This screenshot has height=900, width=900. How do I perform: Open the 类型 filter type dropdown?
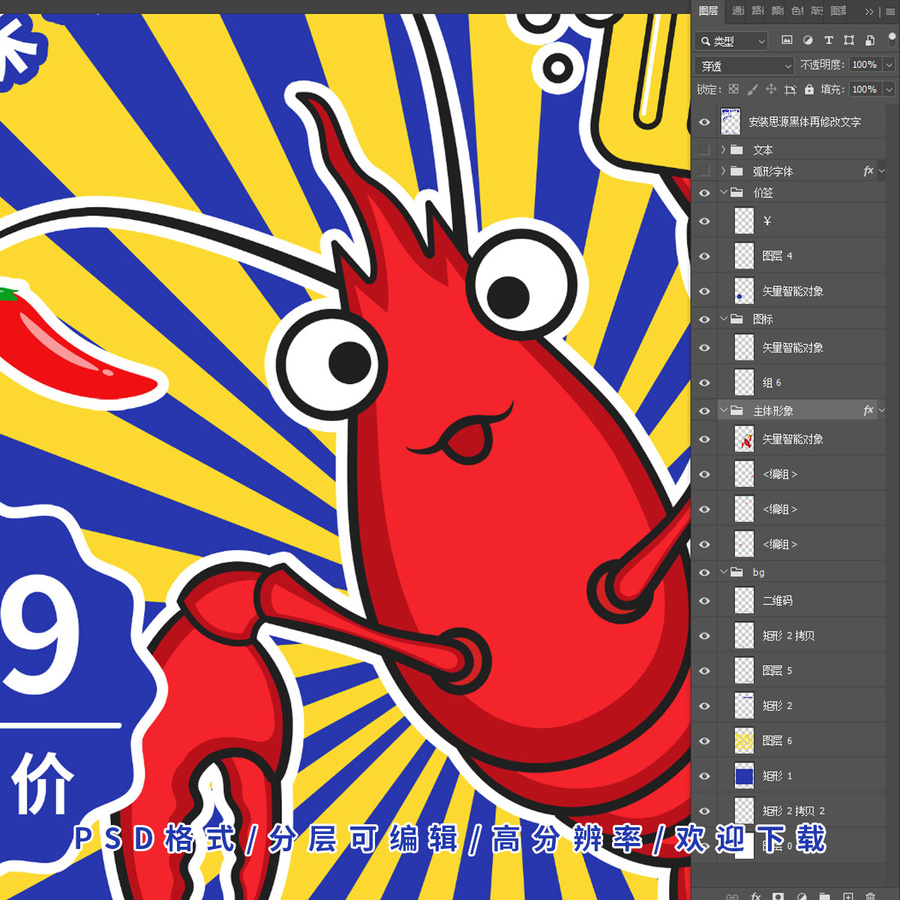coord(731,41)
